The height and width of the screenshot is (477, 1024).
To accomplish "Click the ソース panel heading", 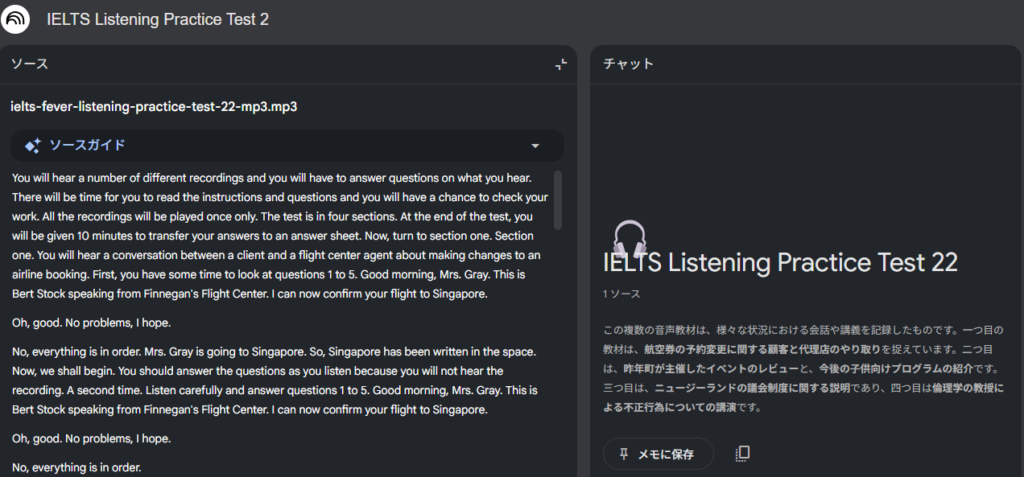I will [29, 64].
